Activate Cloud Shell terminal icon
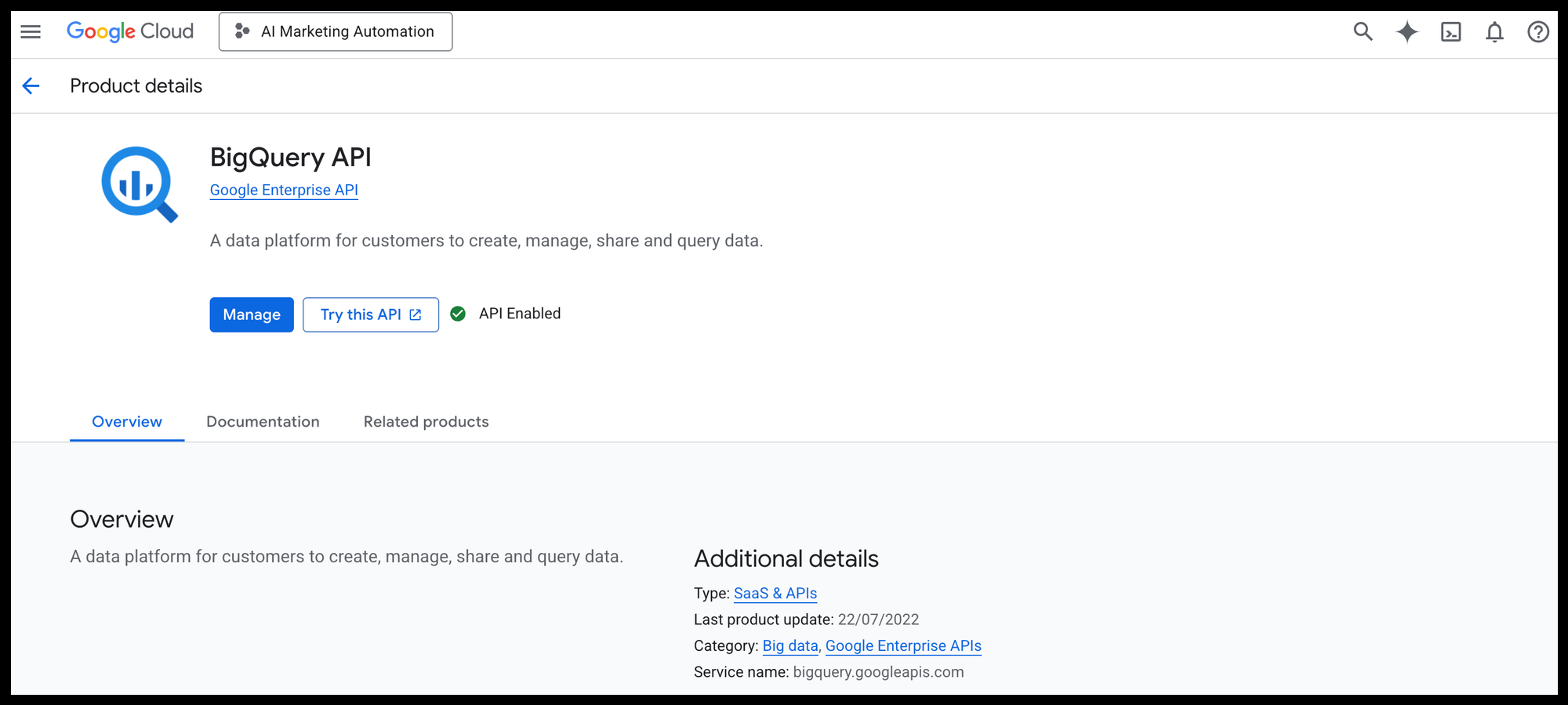The width and height of the screenshot is (1568, 705). coord(1450,31)
